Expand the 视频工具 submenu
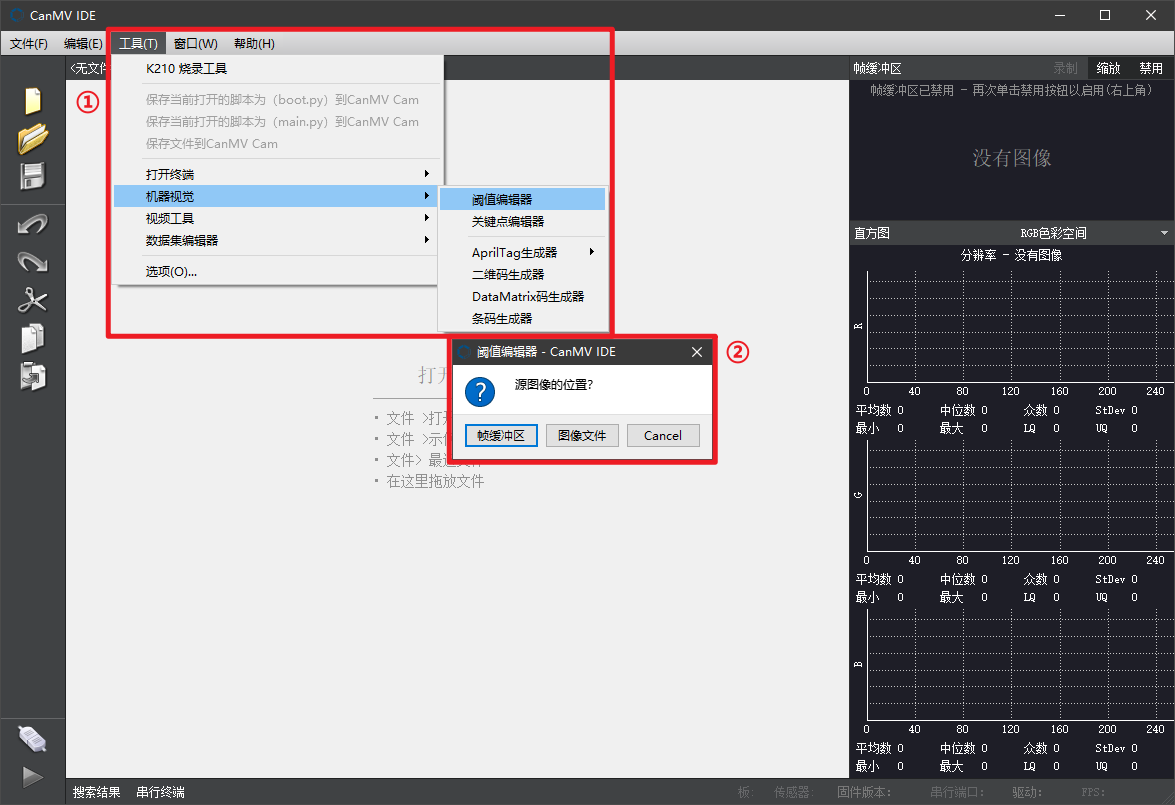1175x805 pixels. (277, 218)
